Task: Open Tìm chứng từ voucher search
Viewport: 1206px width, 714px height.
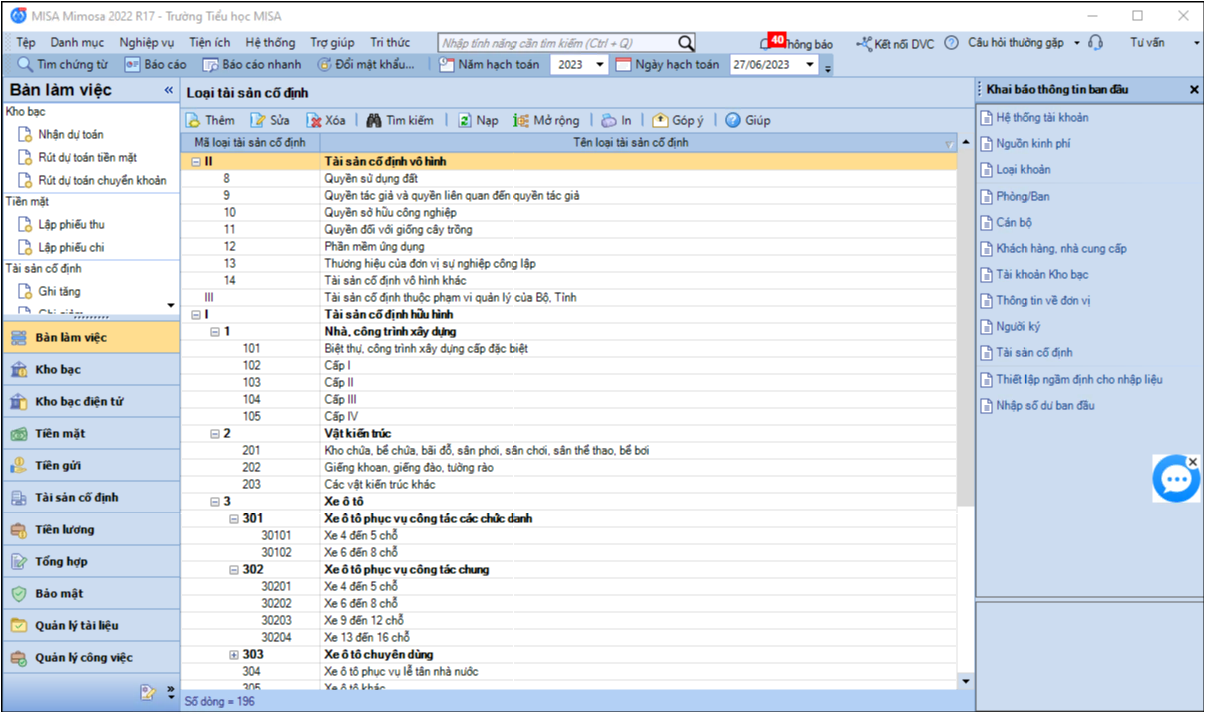Action: click(x=63, y=64)
